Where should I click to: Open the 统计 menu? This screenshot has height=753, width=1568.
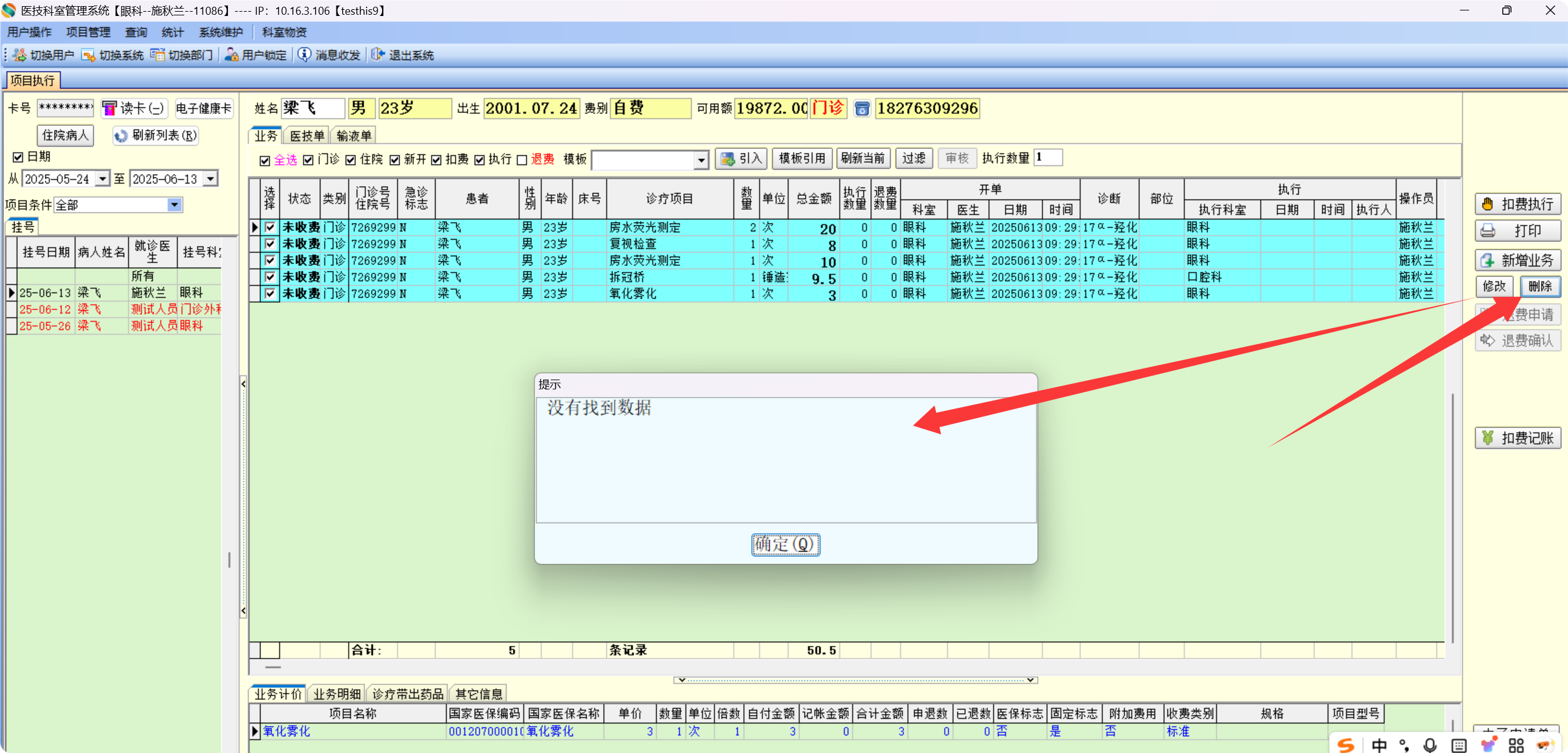click(172, 33)
